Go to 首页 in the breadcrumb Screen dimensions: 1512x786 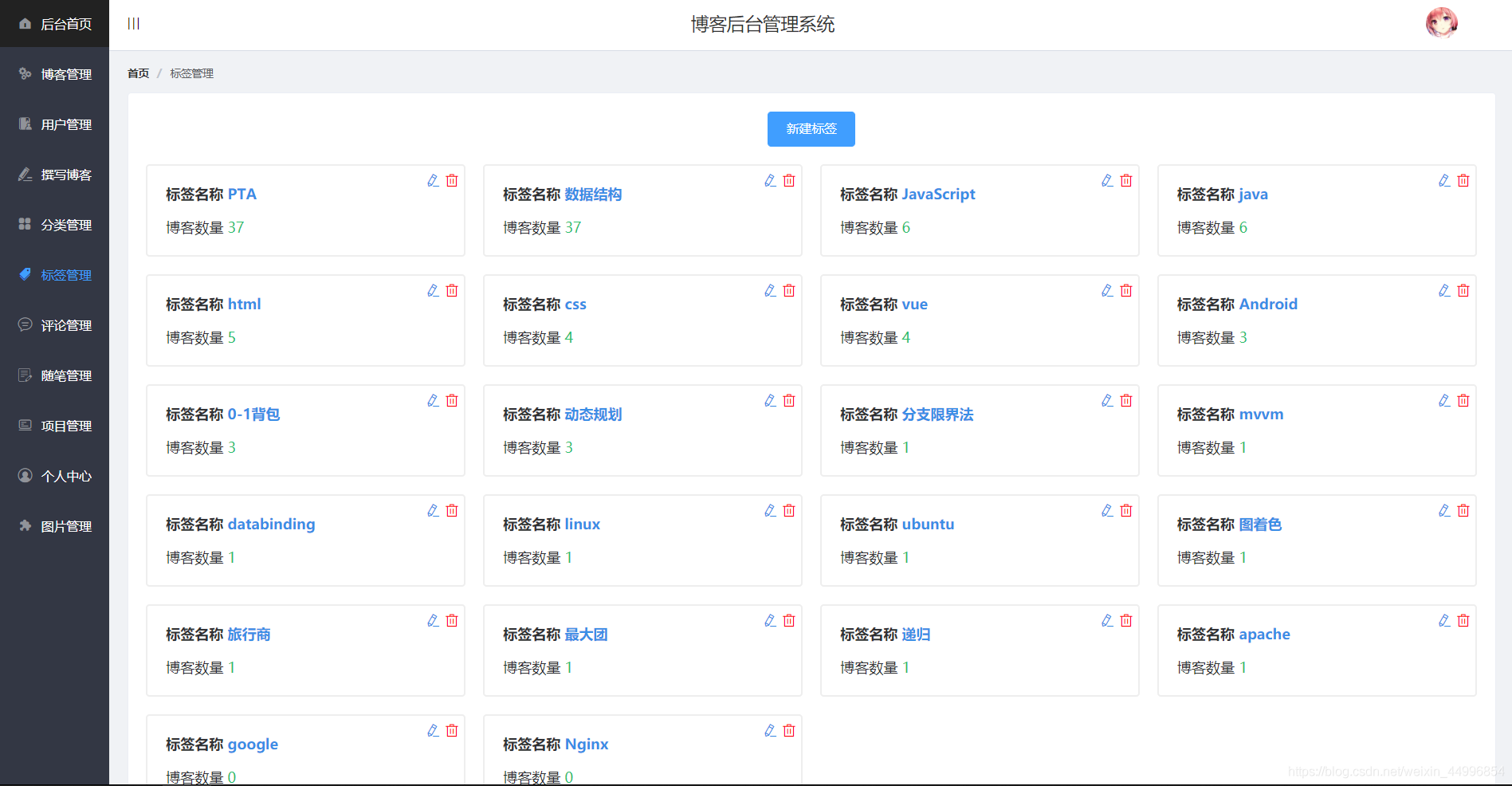[138, 73]
